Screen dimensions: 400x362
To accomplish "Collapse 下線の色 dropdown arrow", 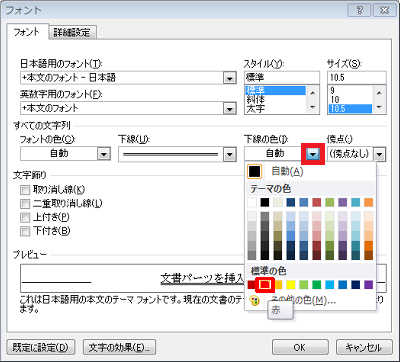I will click(313, 154).
